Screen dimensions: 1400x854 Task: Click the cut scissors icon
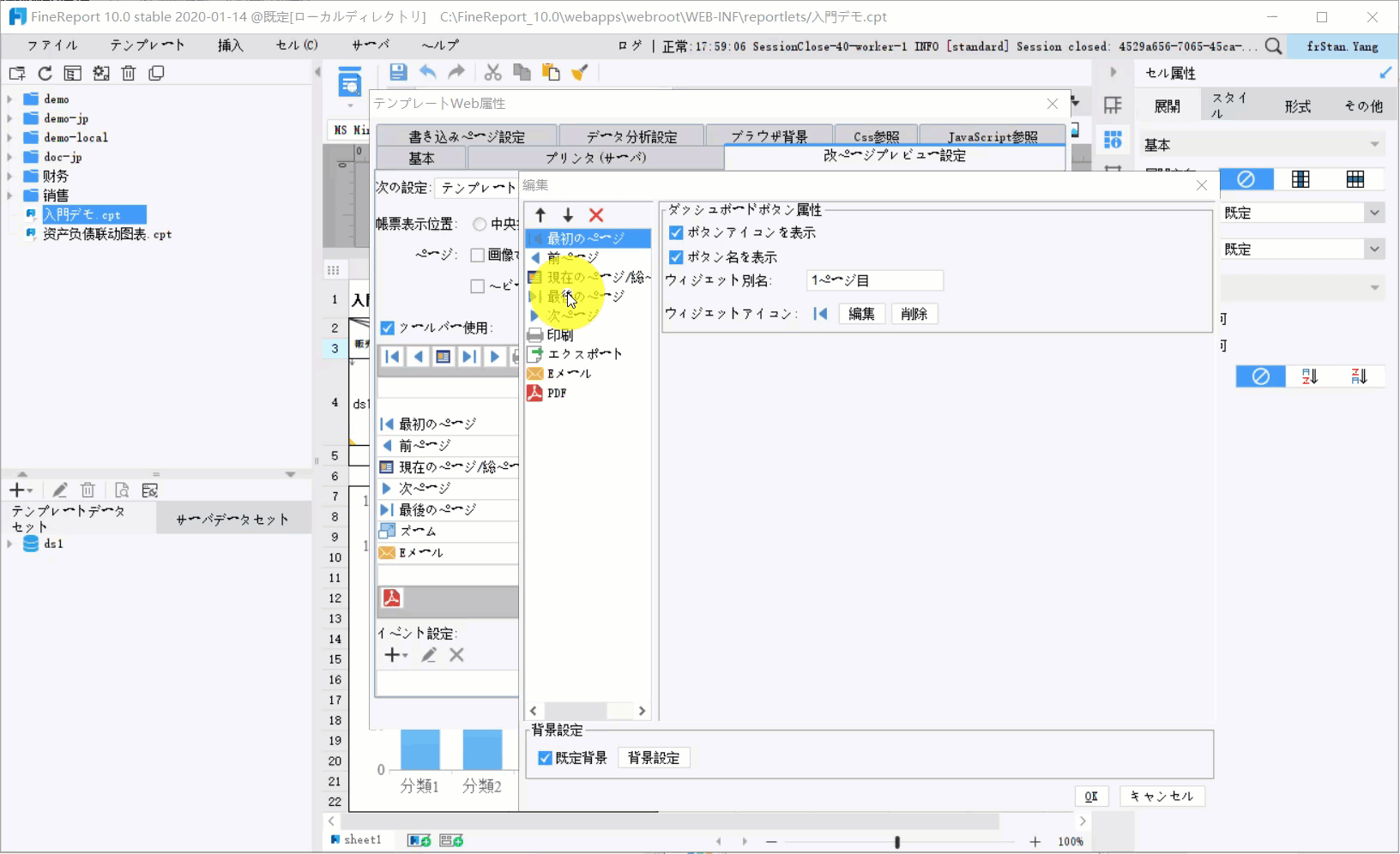coord(492,73)
